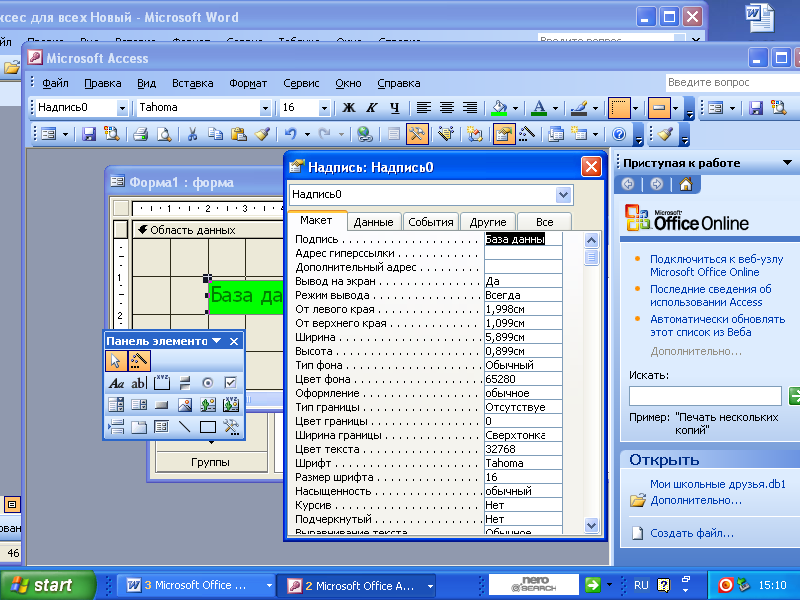Apply fill/back color bucket
Viewport: 800px width, 600px height.
pyautogui.click(x=499, y=108)
